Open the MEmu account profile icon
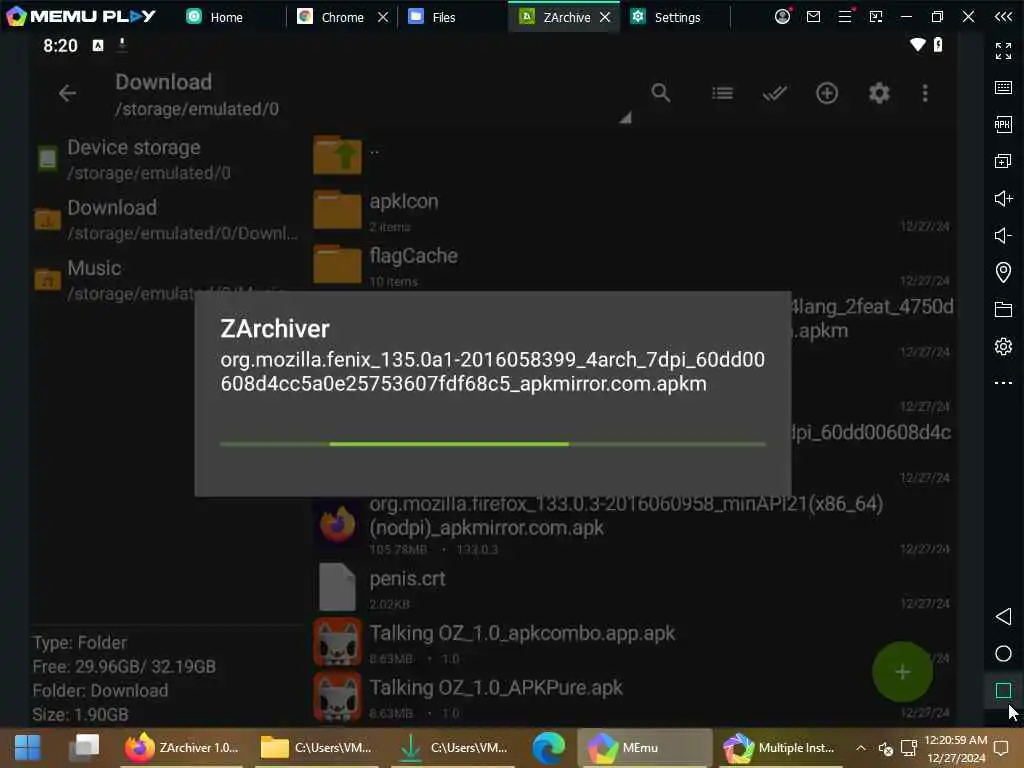Screen dimensions: 1024x768 (782, 16)
